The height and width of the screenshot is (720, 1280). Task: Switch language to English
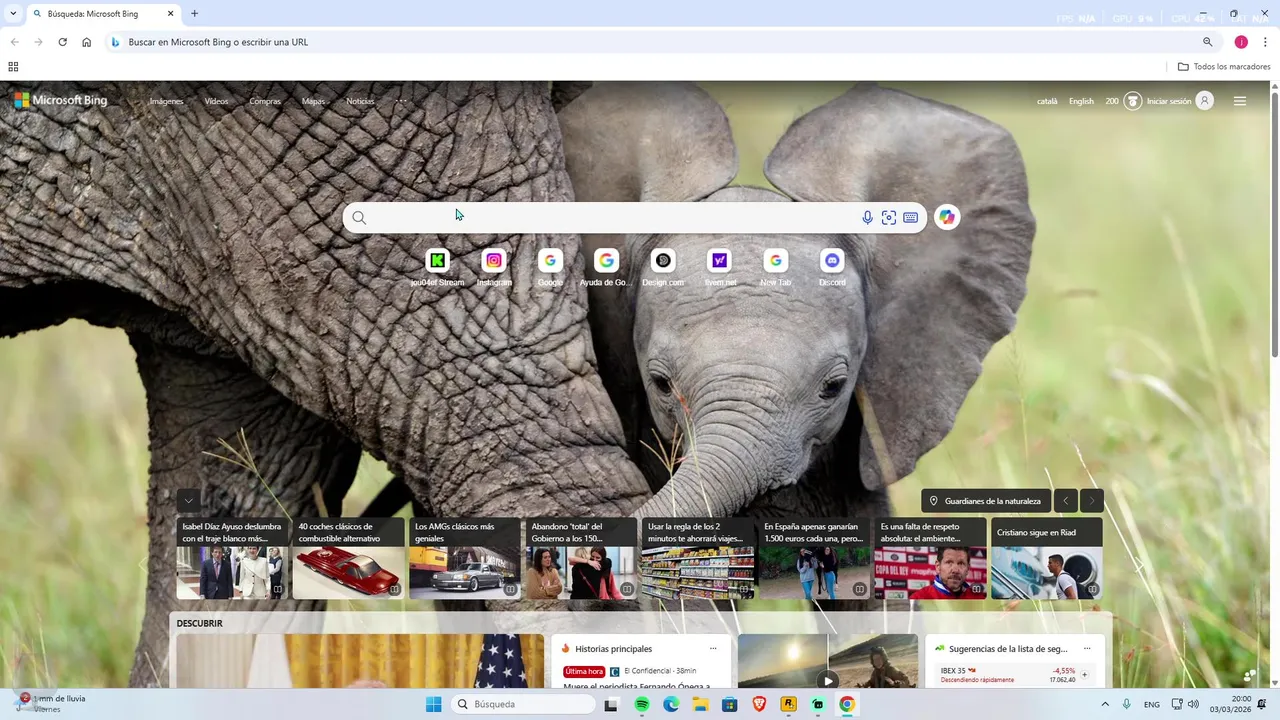[1081, 101]
